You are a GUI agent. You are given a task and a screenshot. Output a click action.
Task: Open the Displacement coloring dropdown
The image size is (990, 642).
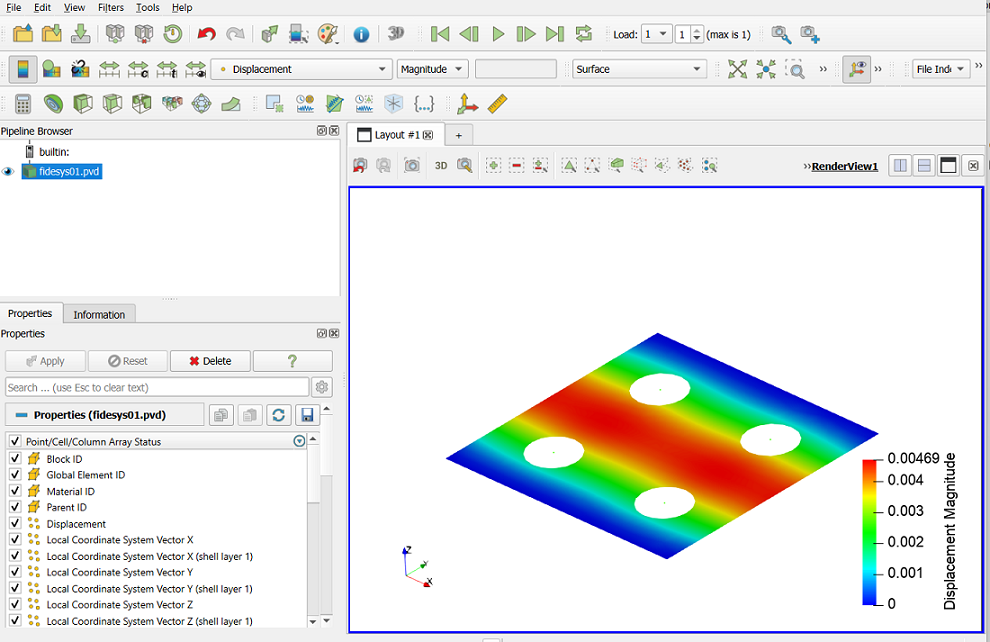[x=301, y=69]
